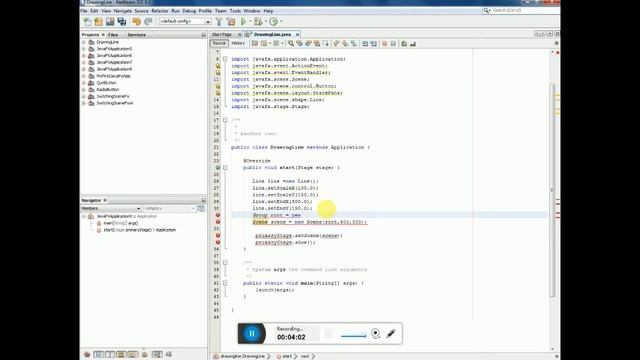Open the File menu
This screenshot has height=360, width=640.
click(x=84, y=11)
